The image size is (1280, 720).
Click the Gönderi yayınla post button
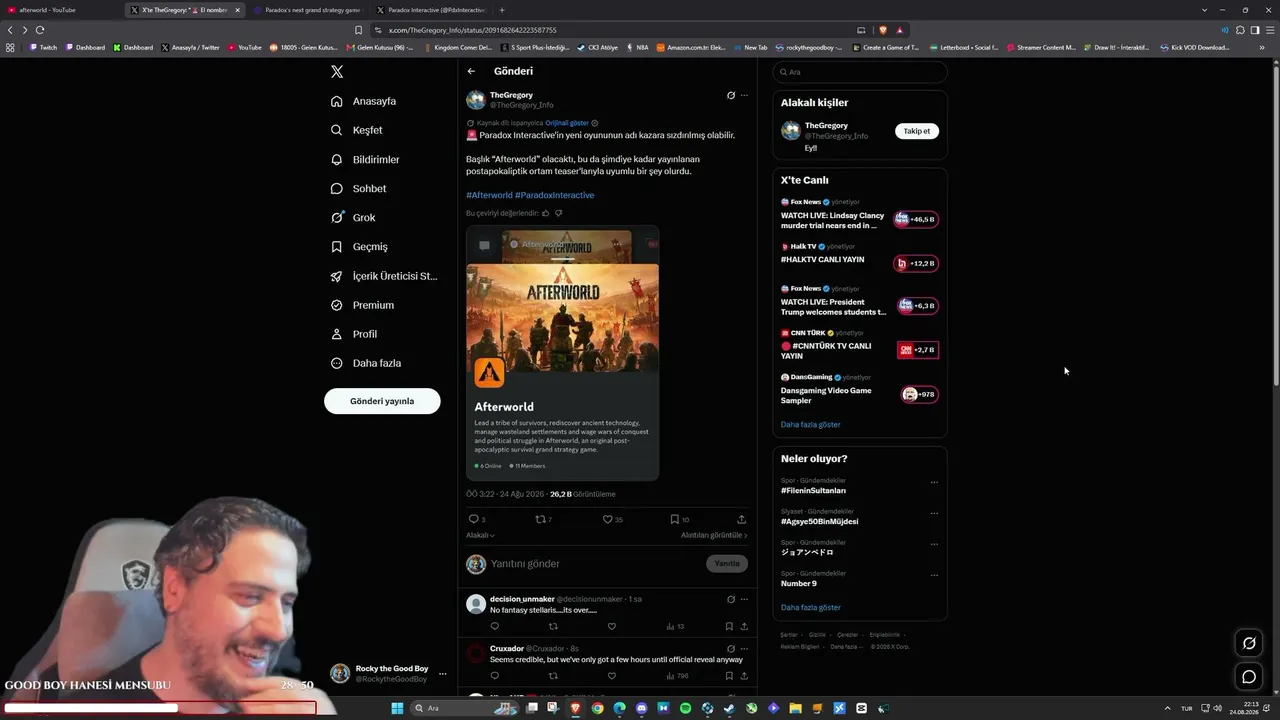(x=382, y=401)
